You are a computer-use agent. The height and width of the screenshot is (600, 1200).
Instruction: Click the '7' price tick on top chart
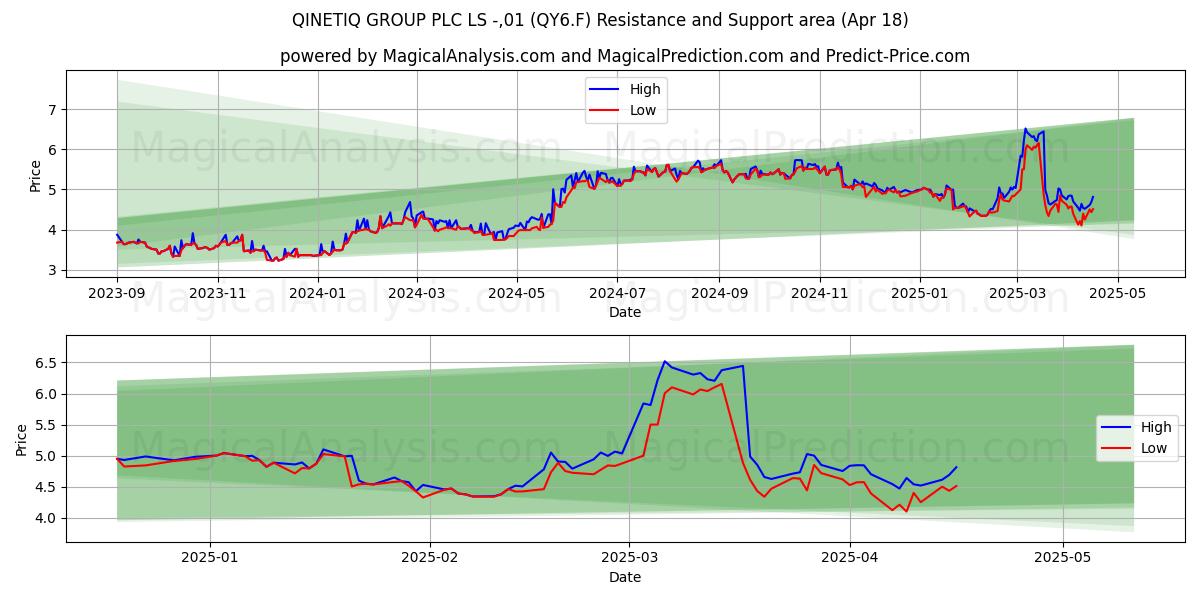coord(54,109)
